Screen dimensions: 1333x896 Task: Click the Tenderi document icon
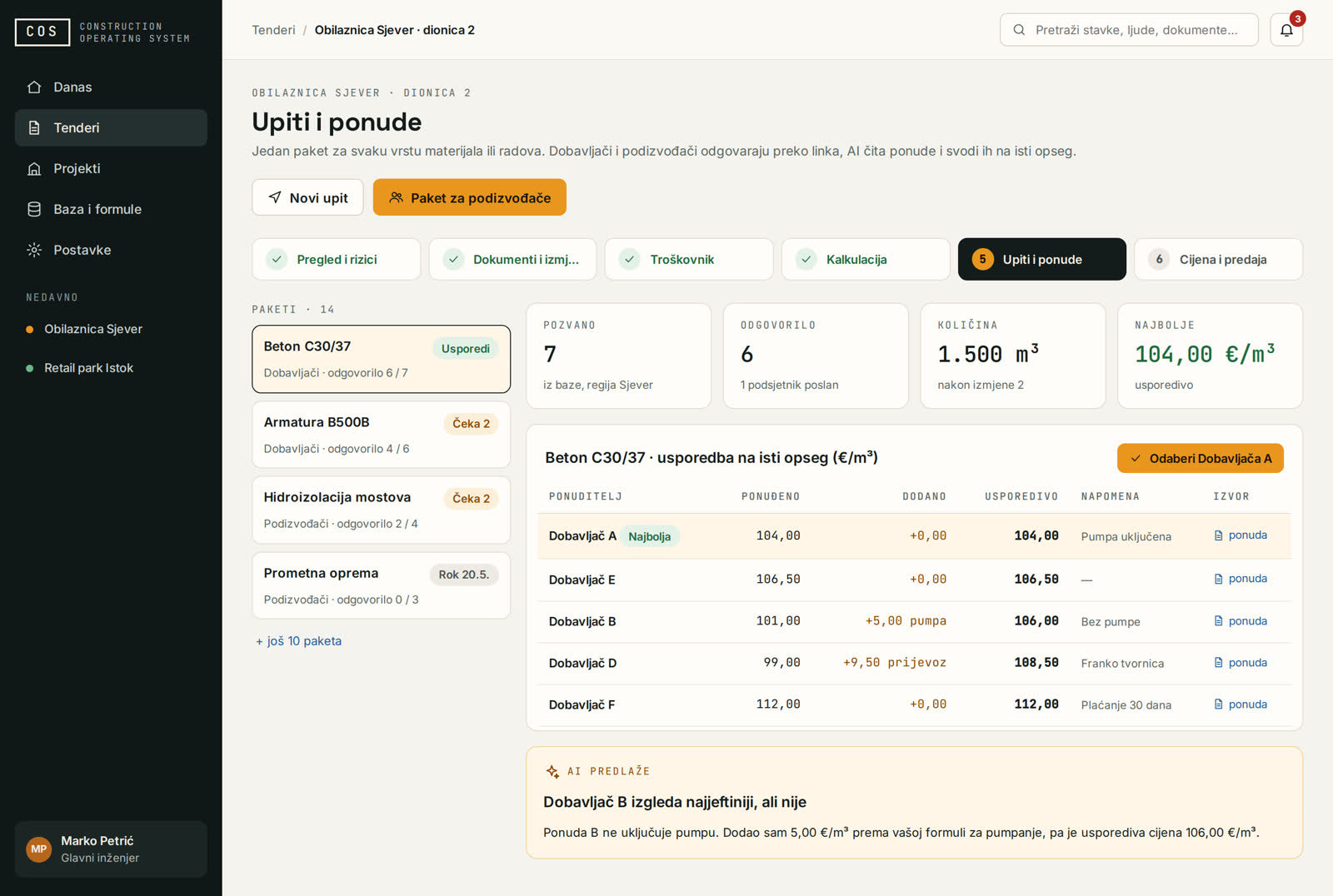tap(34, 127)
